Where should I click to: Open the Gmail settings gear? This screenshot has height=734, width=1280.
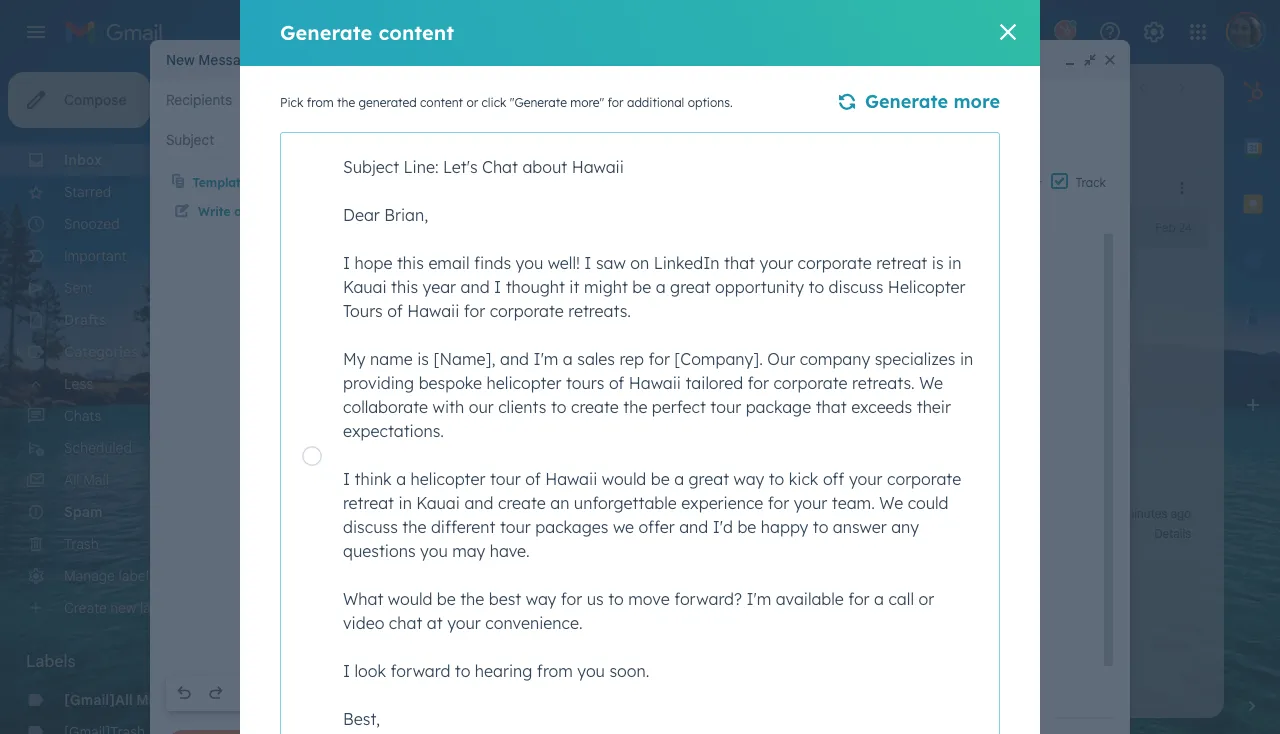1154,32
